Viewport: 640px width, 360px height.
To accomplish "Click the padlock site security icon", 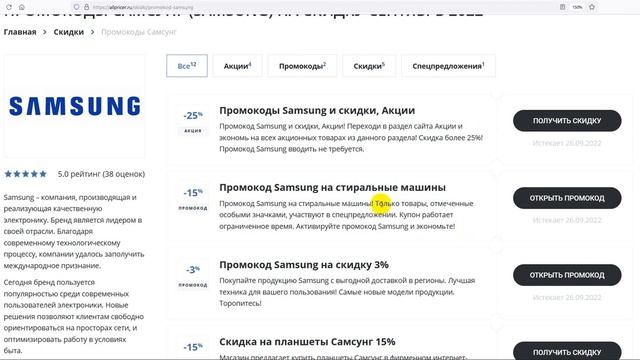I will 87,7.
